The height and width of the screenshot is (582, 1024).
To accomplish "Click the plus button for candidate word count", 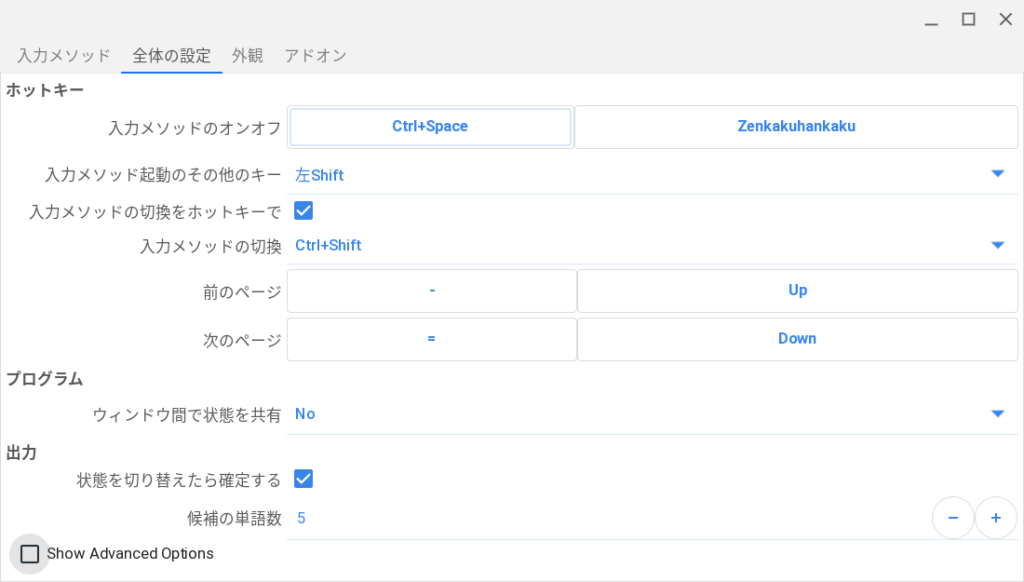I will pos(996,518).
